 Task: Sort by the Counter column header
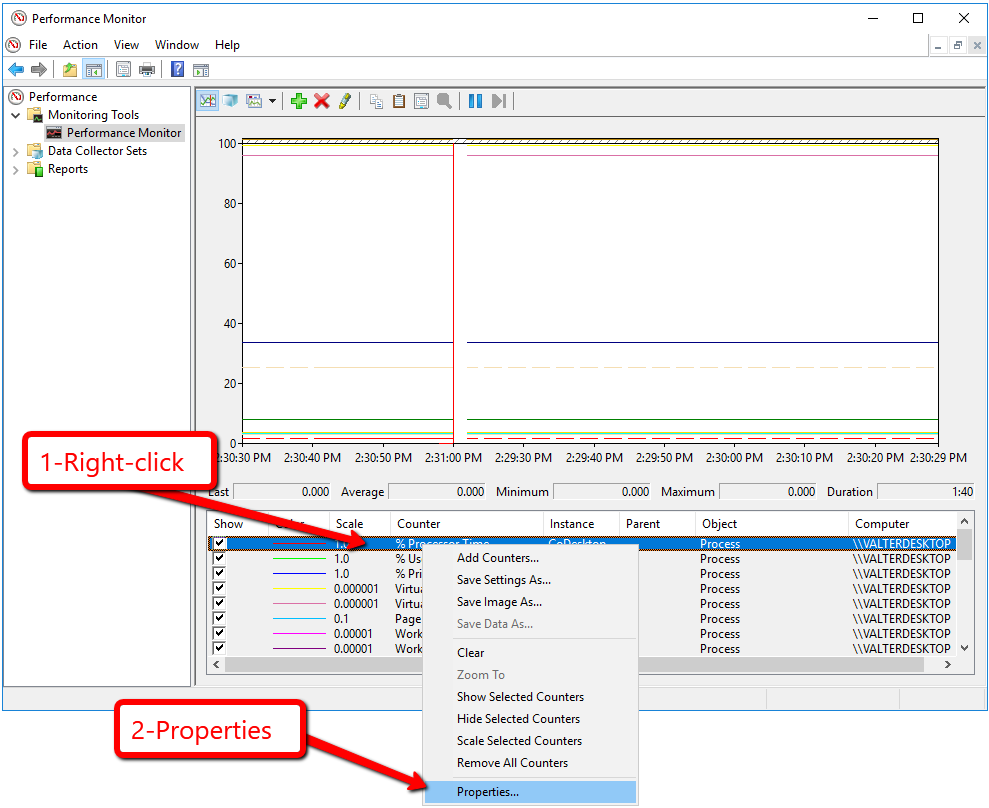[x=467, y=524]
